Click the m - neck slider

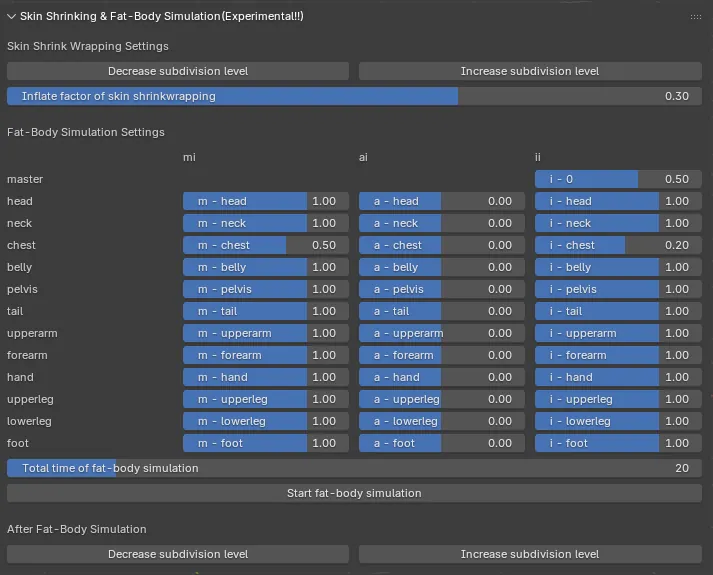tap(266, 223)
